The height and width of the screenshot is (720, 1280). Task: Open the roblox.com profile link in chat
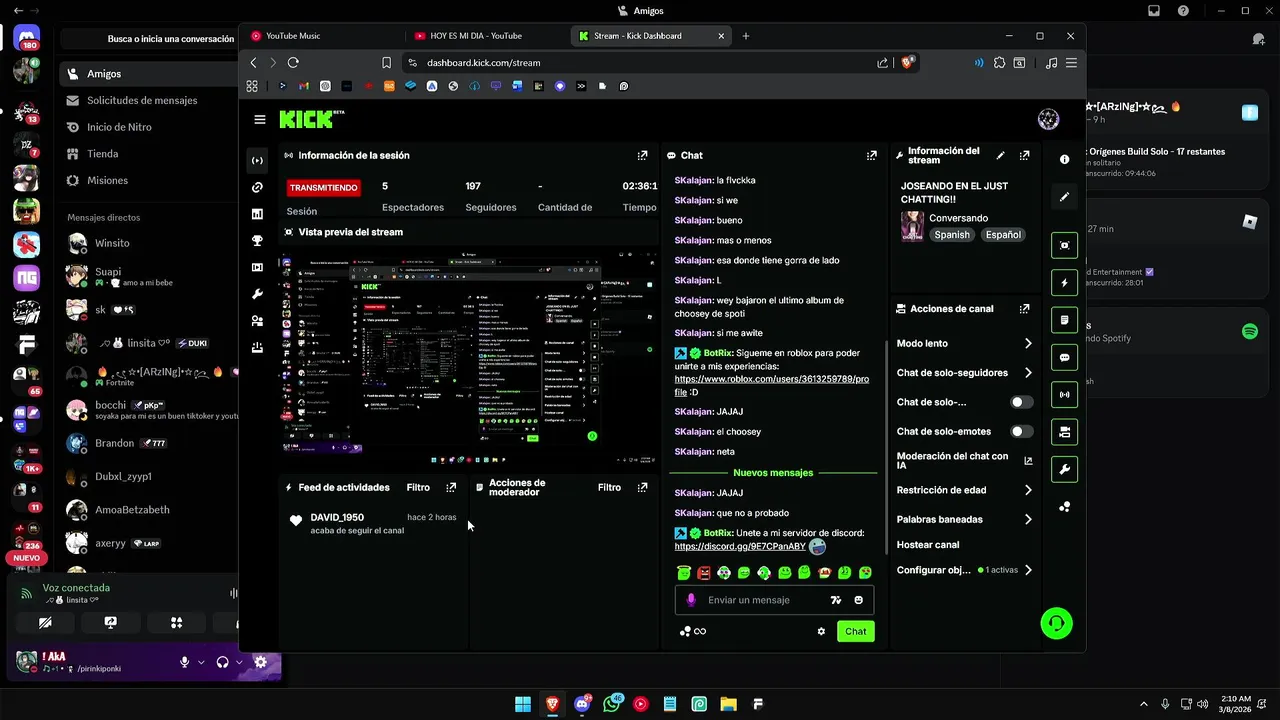771,385
